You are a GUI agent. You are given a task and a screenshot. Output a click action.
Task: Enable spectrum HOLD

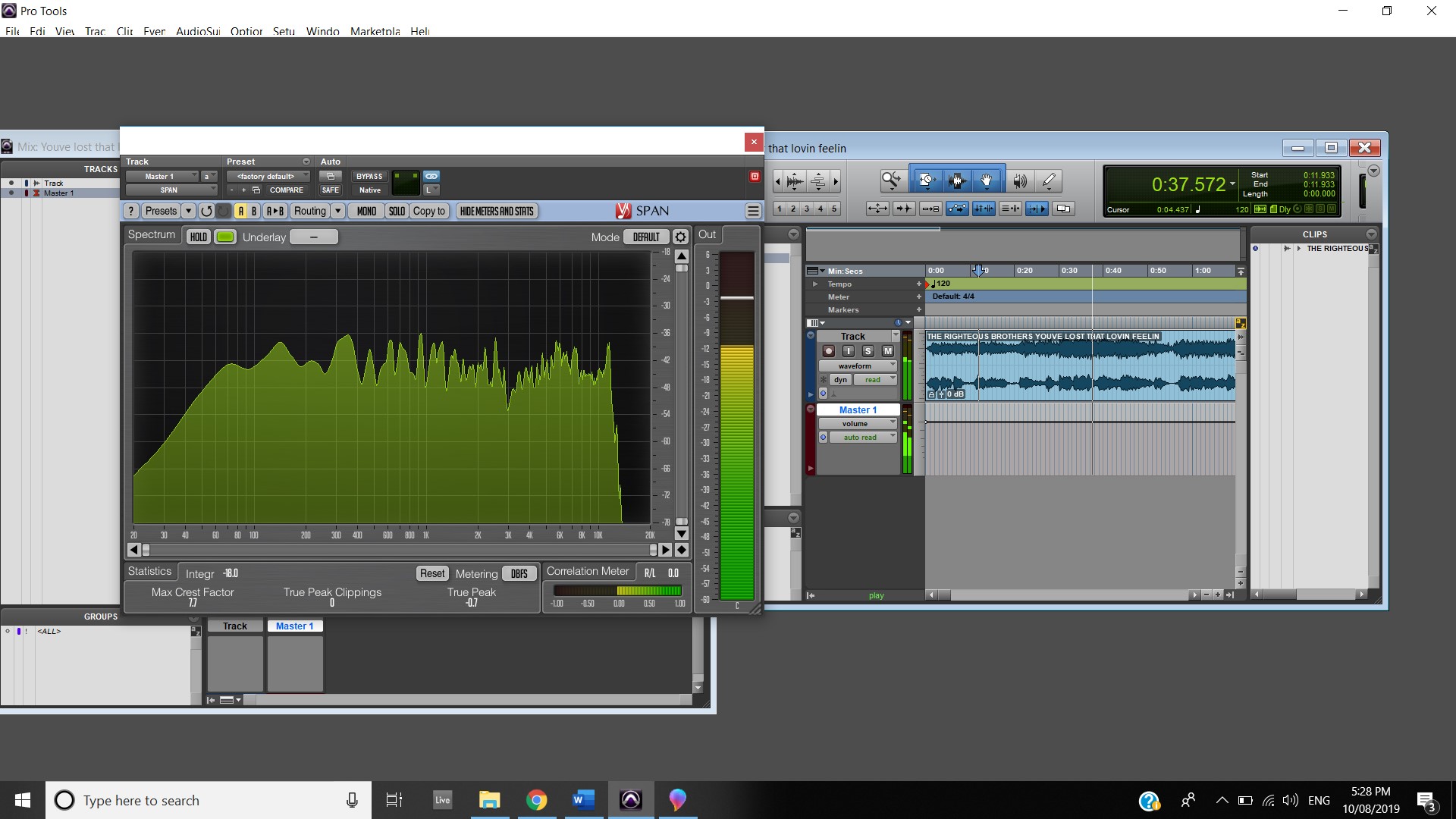(198, 237)
